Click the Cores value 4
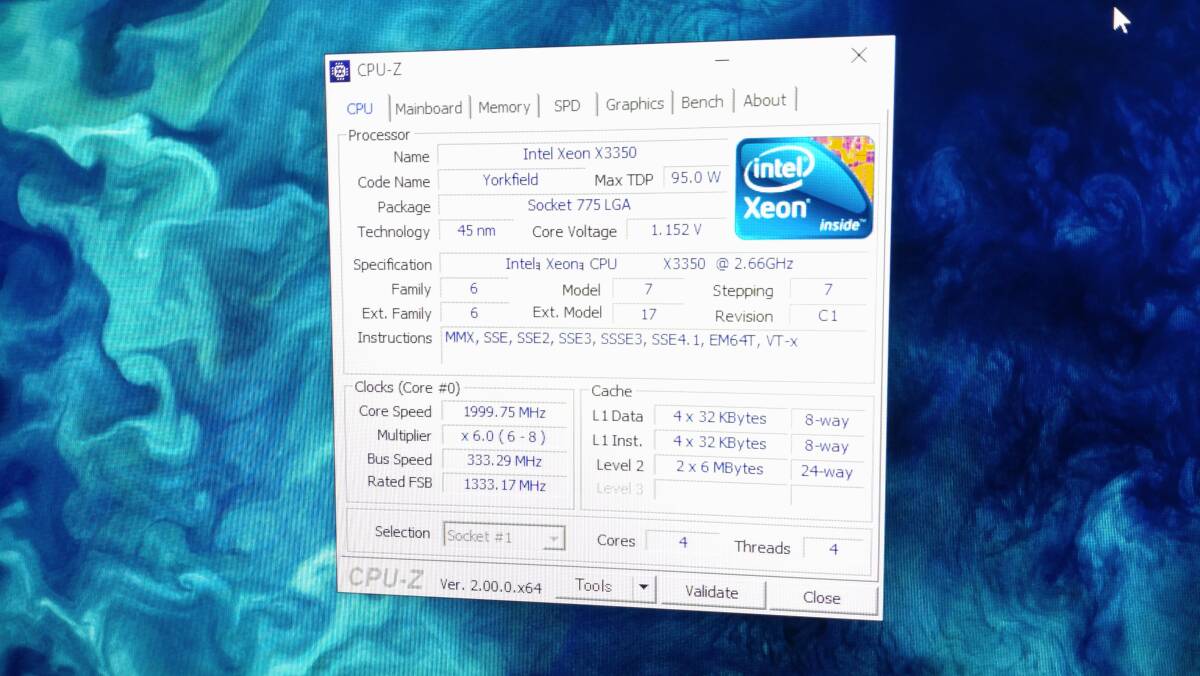1200x676 pixels. (682, 542)
